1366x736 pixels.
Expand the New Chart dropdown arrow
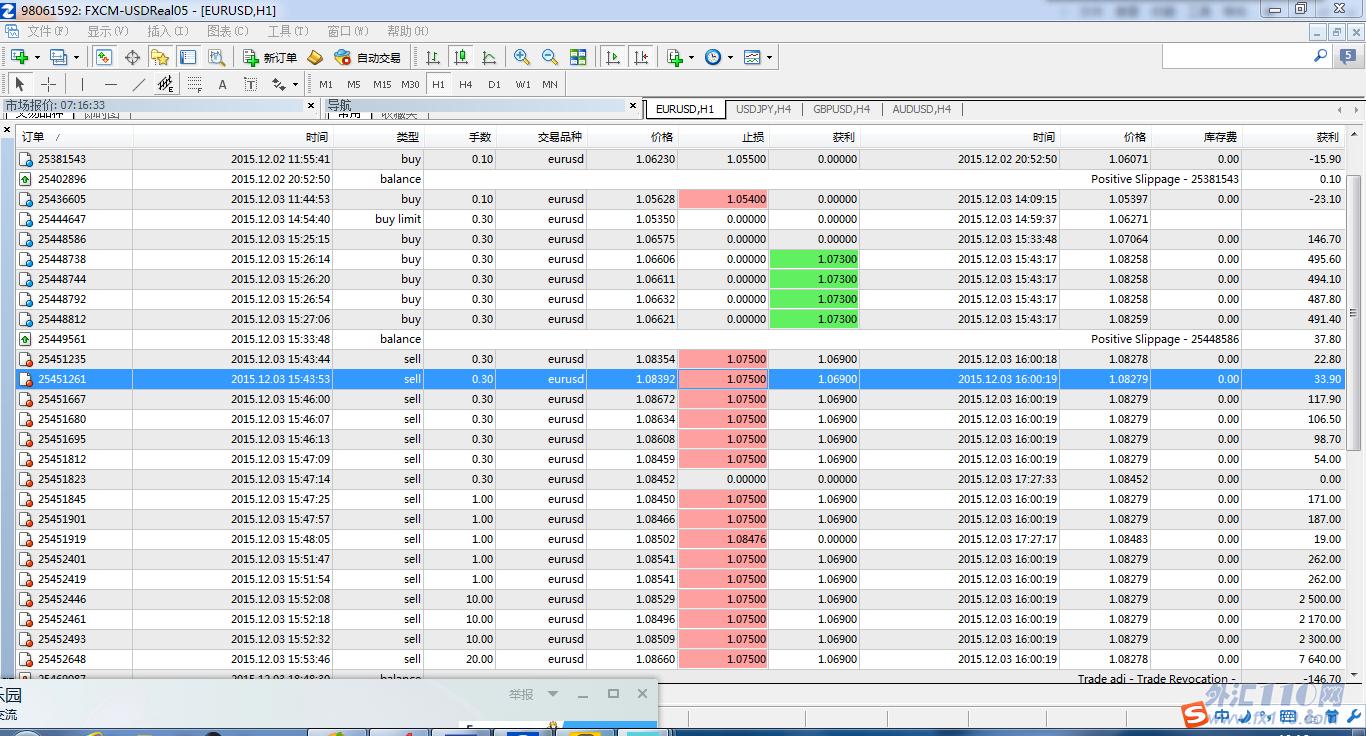(37, 57)
